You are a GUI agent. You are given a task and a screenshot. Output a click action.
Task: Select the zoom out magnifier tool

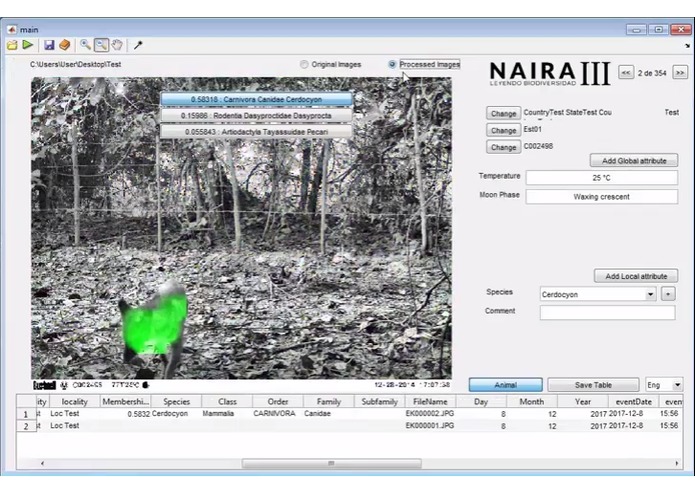101,45
